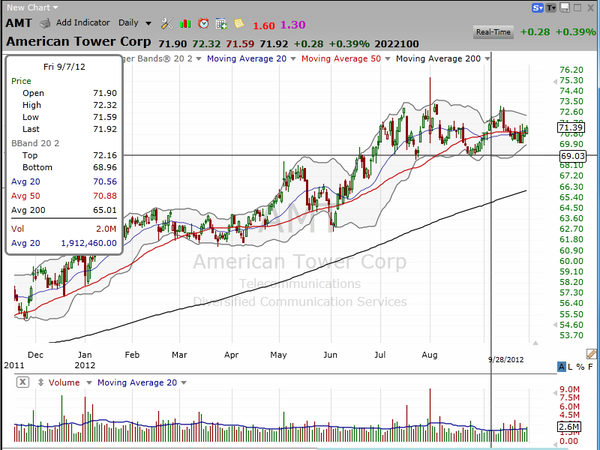Screen dimensions: 600x450
Task: Click the AMT ticker symbol
Action: [x=19, y=23]
